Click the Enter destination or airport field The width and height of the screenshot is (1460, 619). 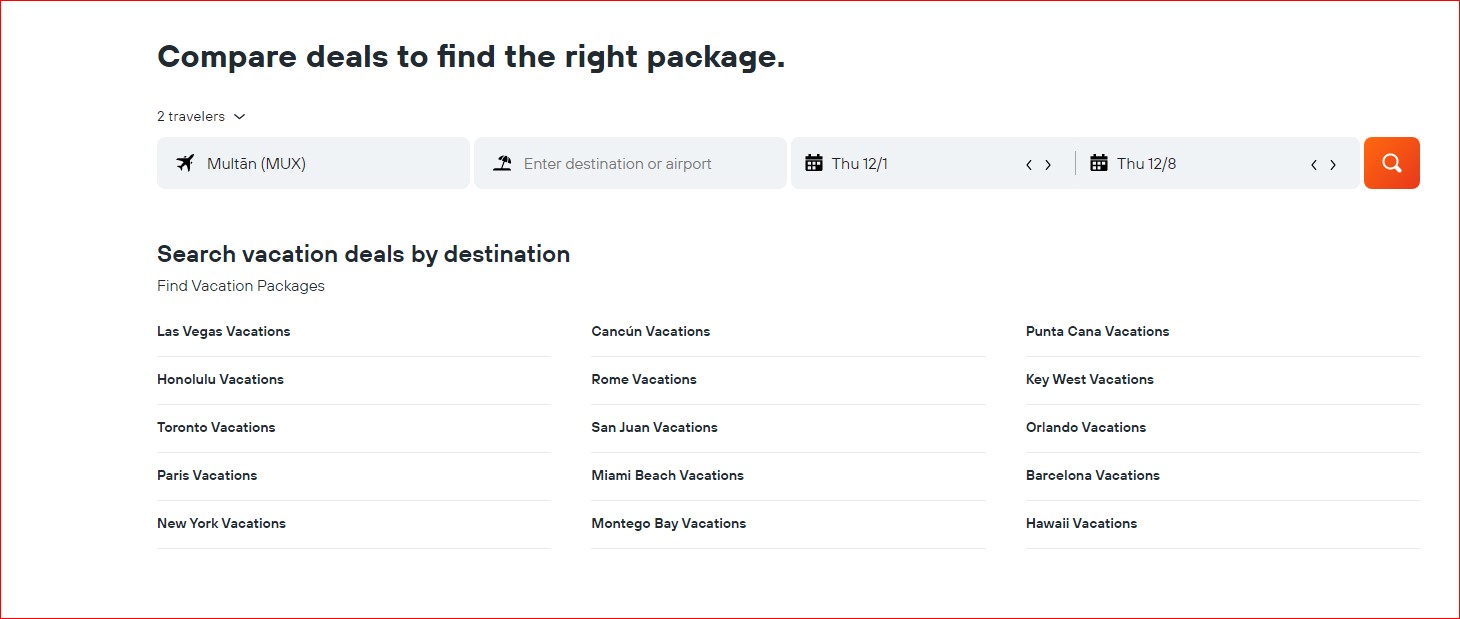pos(630,163)
